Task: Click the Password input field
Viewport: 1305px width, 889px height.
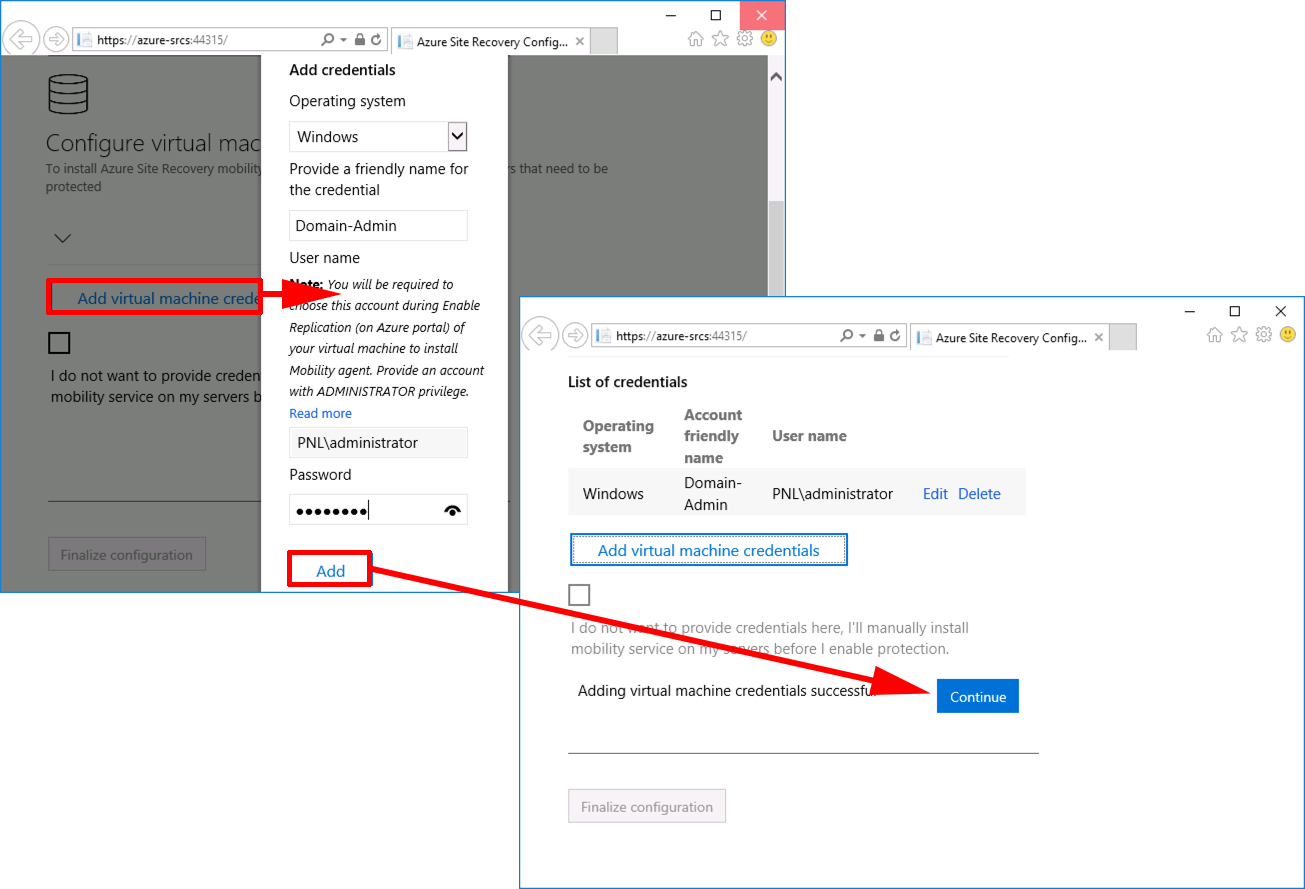Action: click(378, 510)
